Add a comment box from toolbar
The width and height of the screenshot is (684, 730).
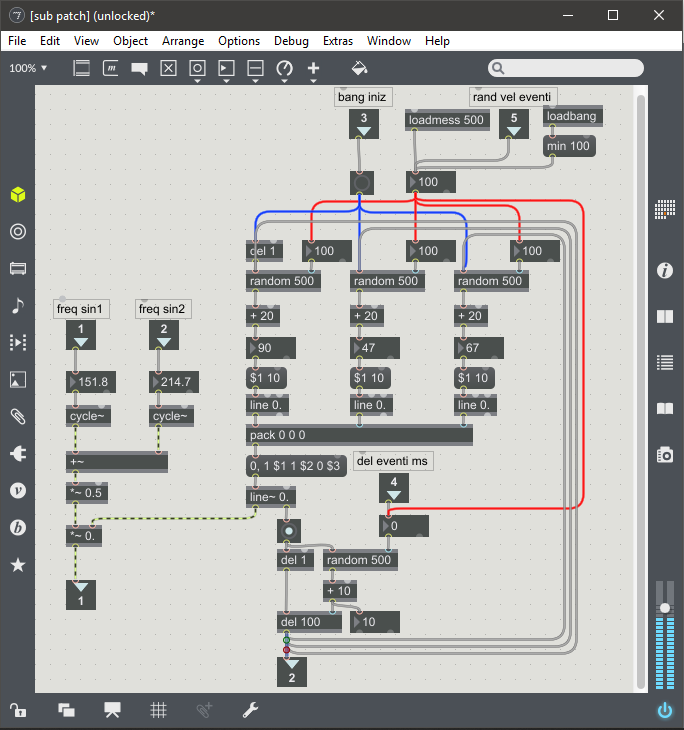coord(139,69)
